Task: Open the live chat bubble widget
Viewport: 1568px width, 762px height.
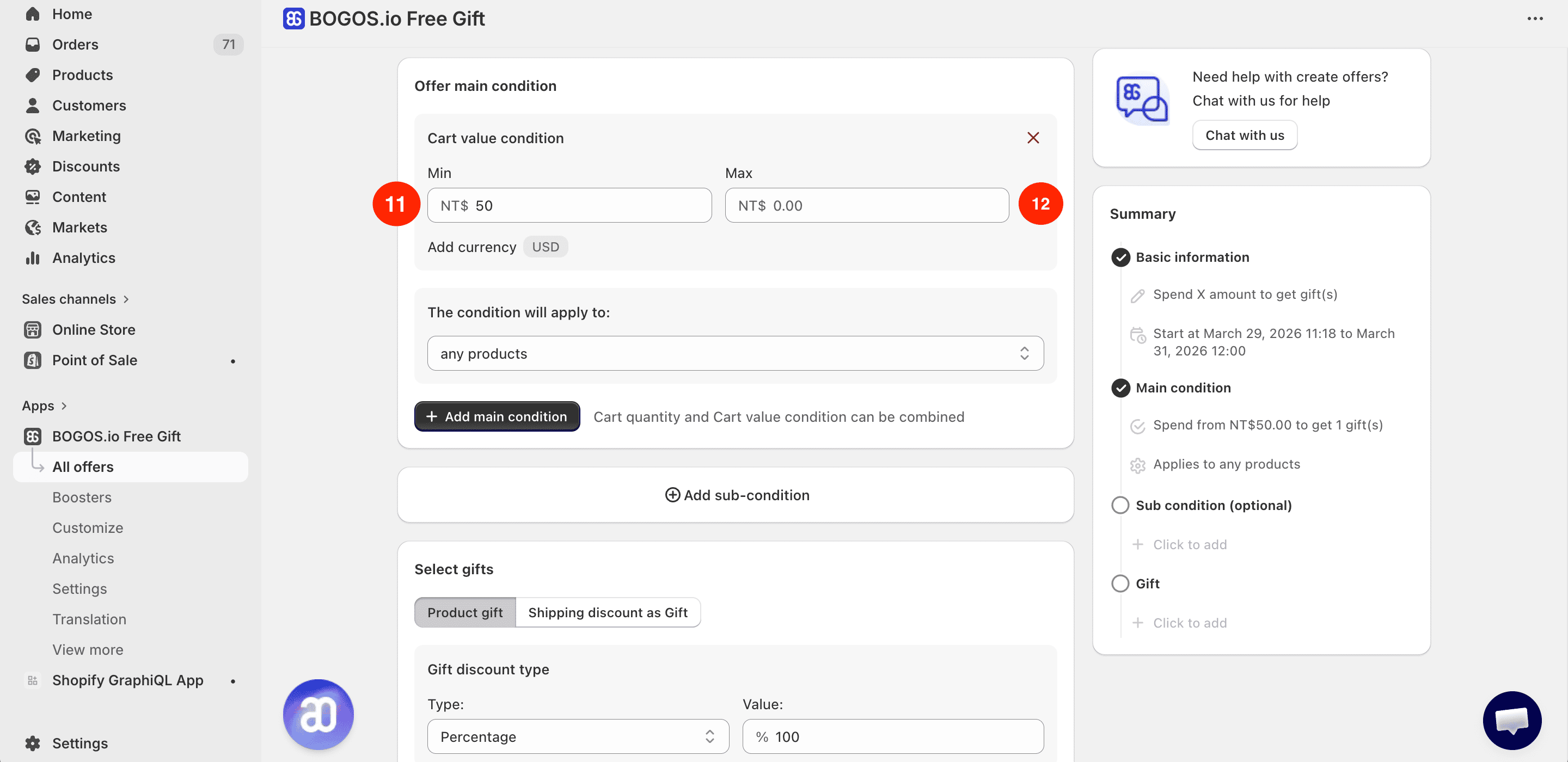Action: click(1511, 720)
